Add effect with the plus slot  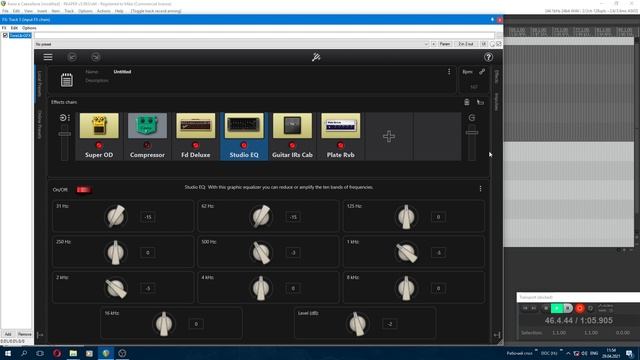coord(389,136)
